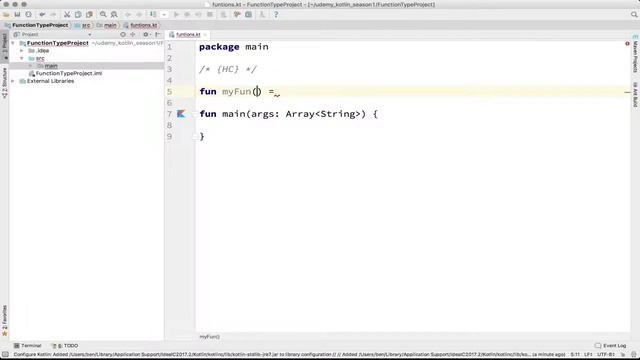640x360 pixels.
Task: Click the Project Structure toolbar icon
Action: click(249, 15)
